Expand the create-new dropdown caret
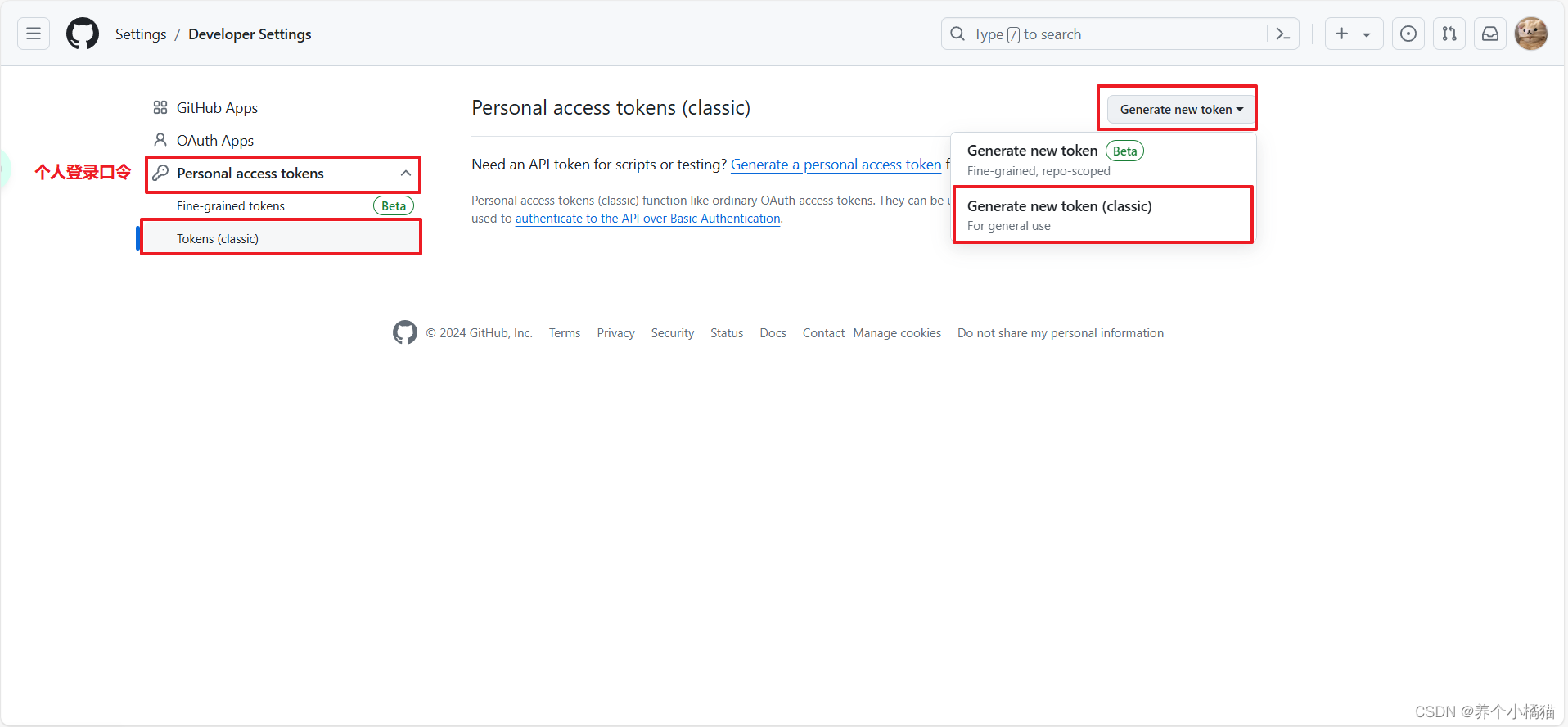 [x=1367, y=34]
